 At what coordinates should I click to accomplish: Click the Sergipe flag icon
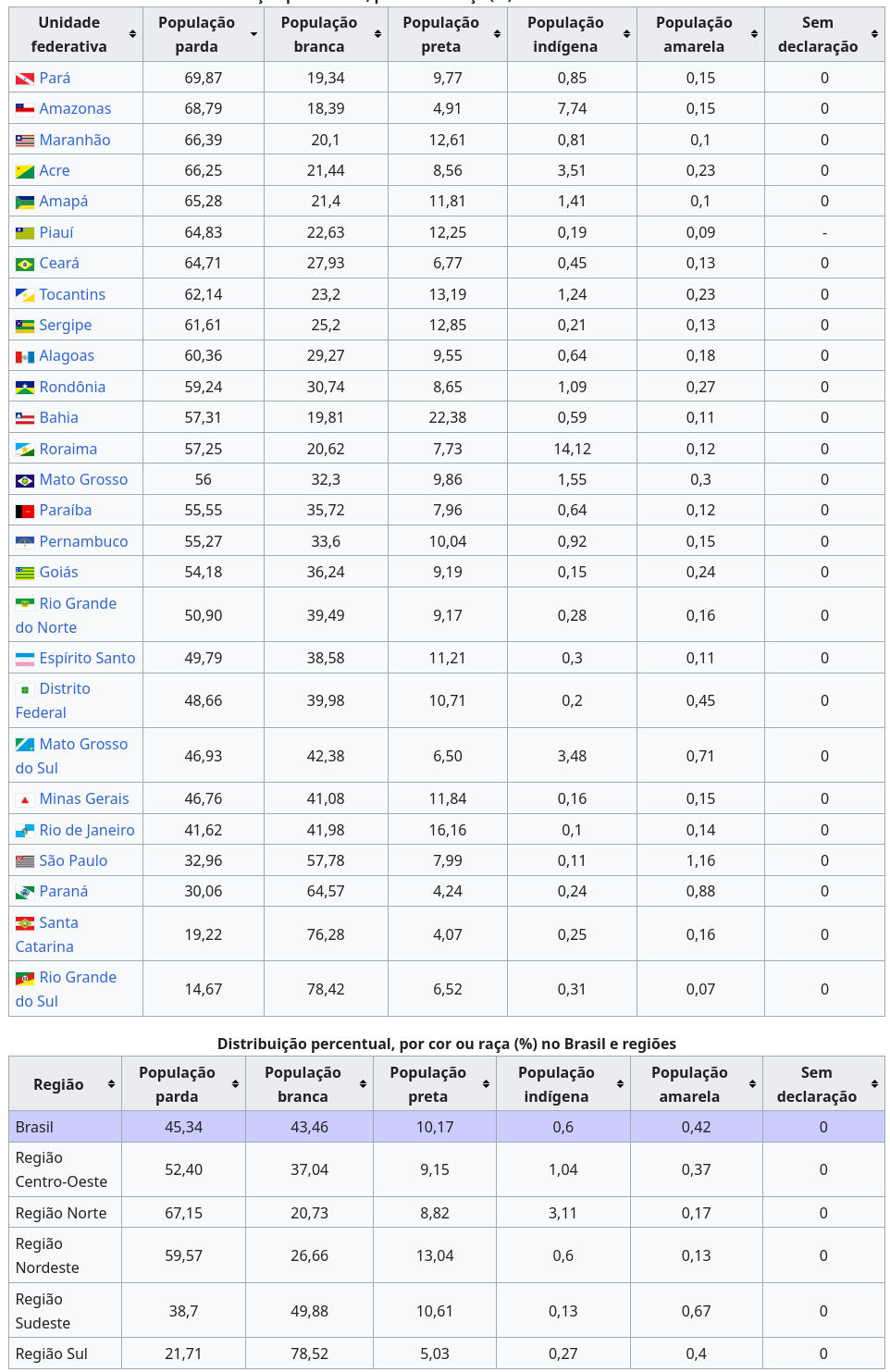pos(25,326)
